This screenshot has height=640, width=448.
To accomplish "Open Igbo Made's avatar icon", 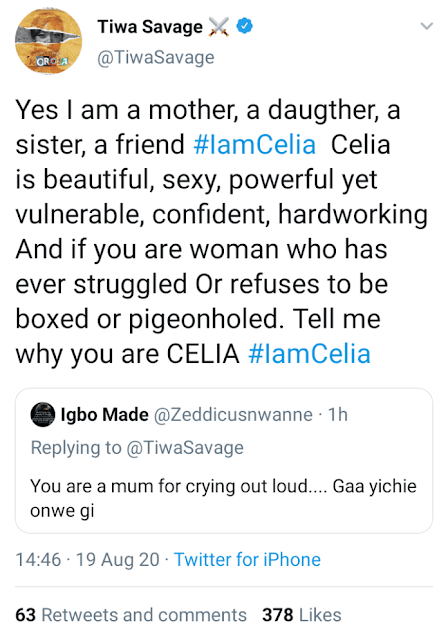I will (43, 414).
